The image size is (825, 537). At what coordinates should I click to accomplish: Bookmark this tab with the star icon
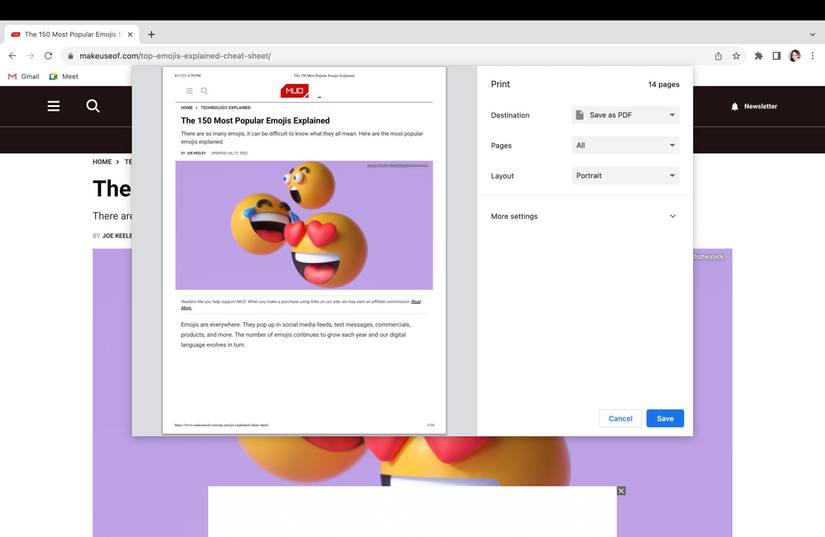736,56
